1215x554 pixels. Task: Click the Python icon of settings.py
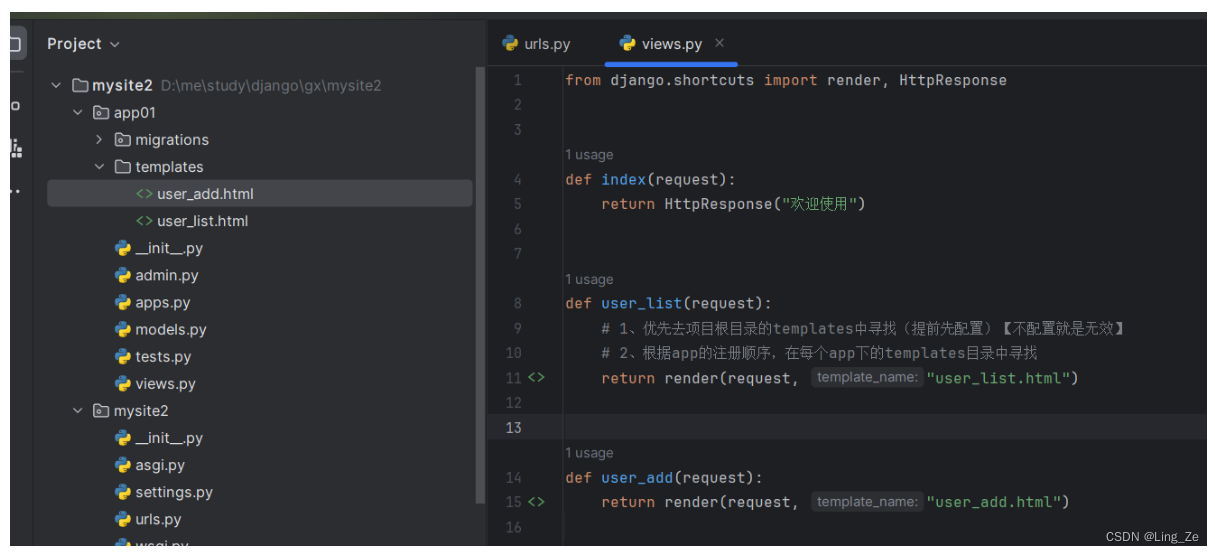(123, 492)
